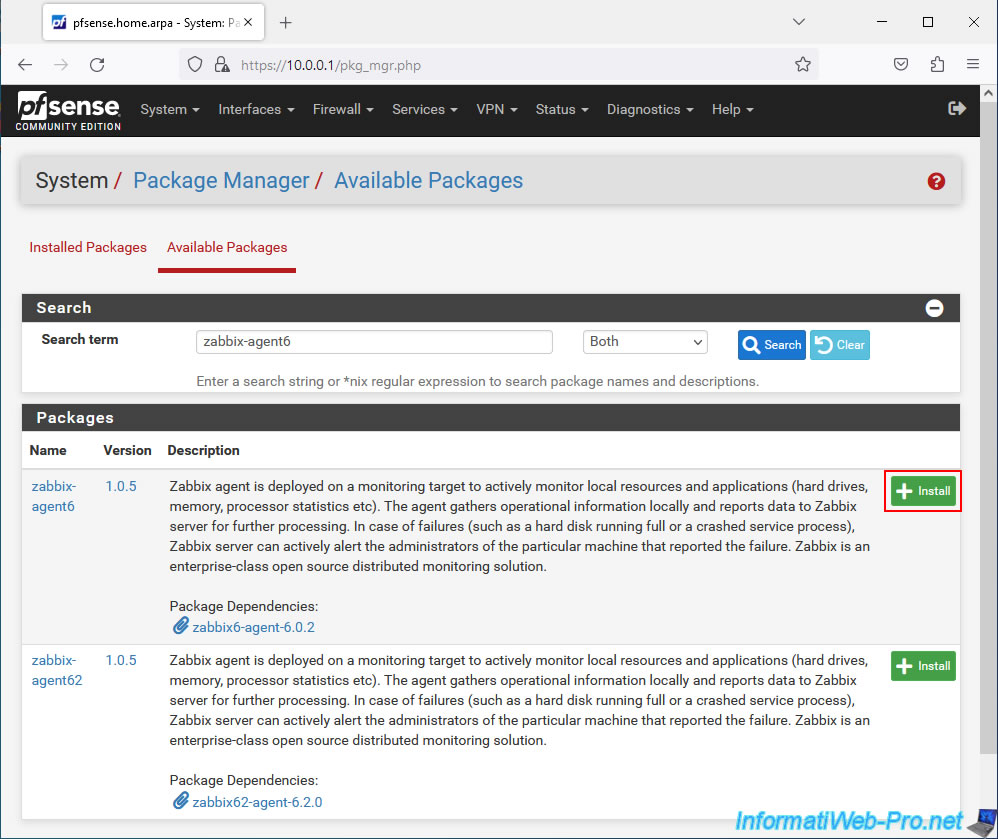The height and width of the screenshot is (839, 998).
Task: Open the Both search scope dropdown
Action: [x=645, y=342]
